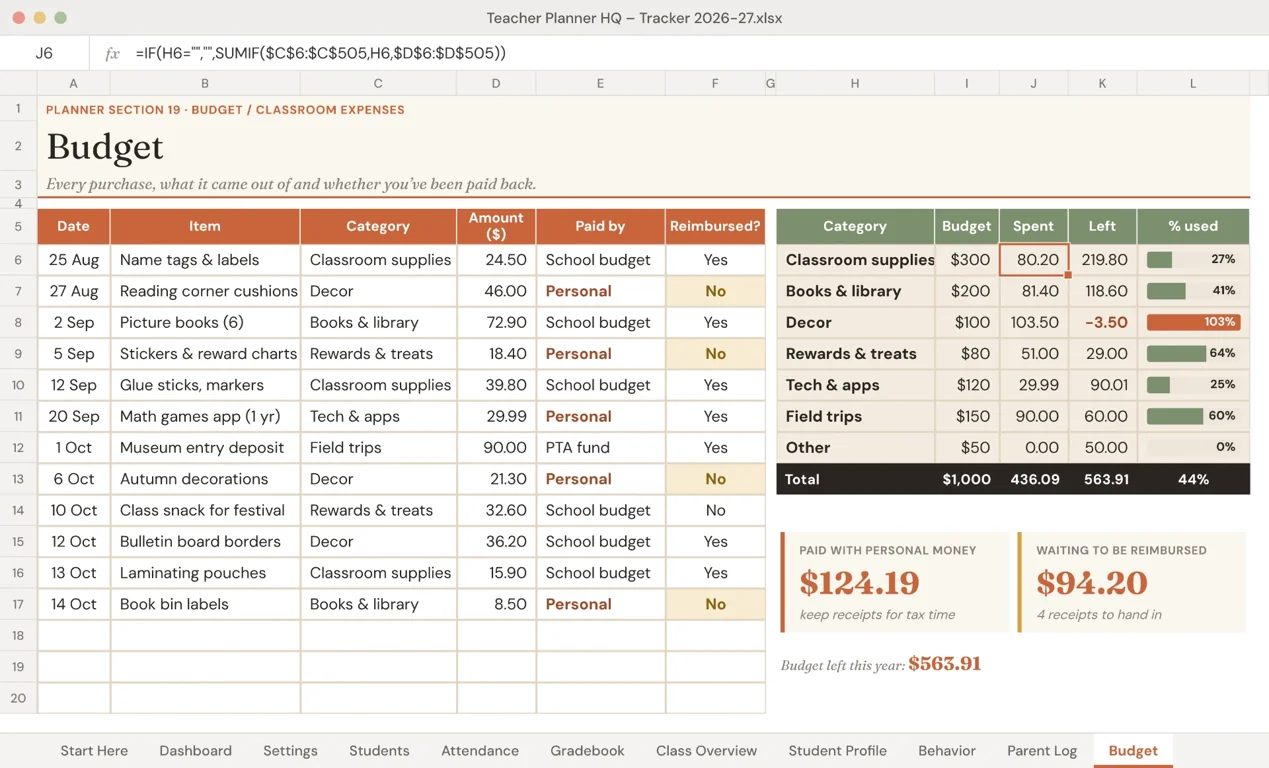
Task: Select the 'Class snack for festival' cell
Action: [x=205, y=510]
